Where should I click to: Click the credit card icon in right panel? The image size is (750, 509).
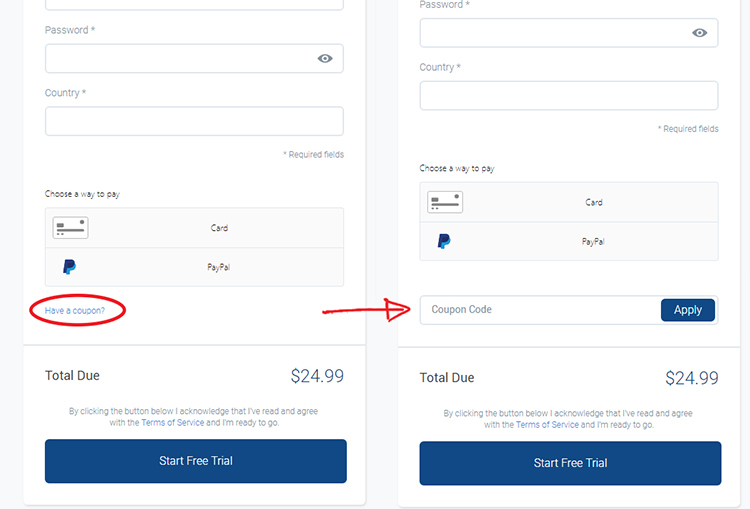445,202
